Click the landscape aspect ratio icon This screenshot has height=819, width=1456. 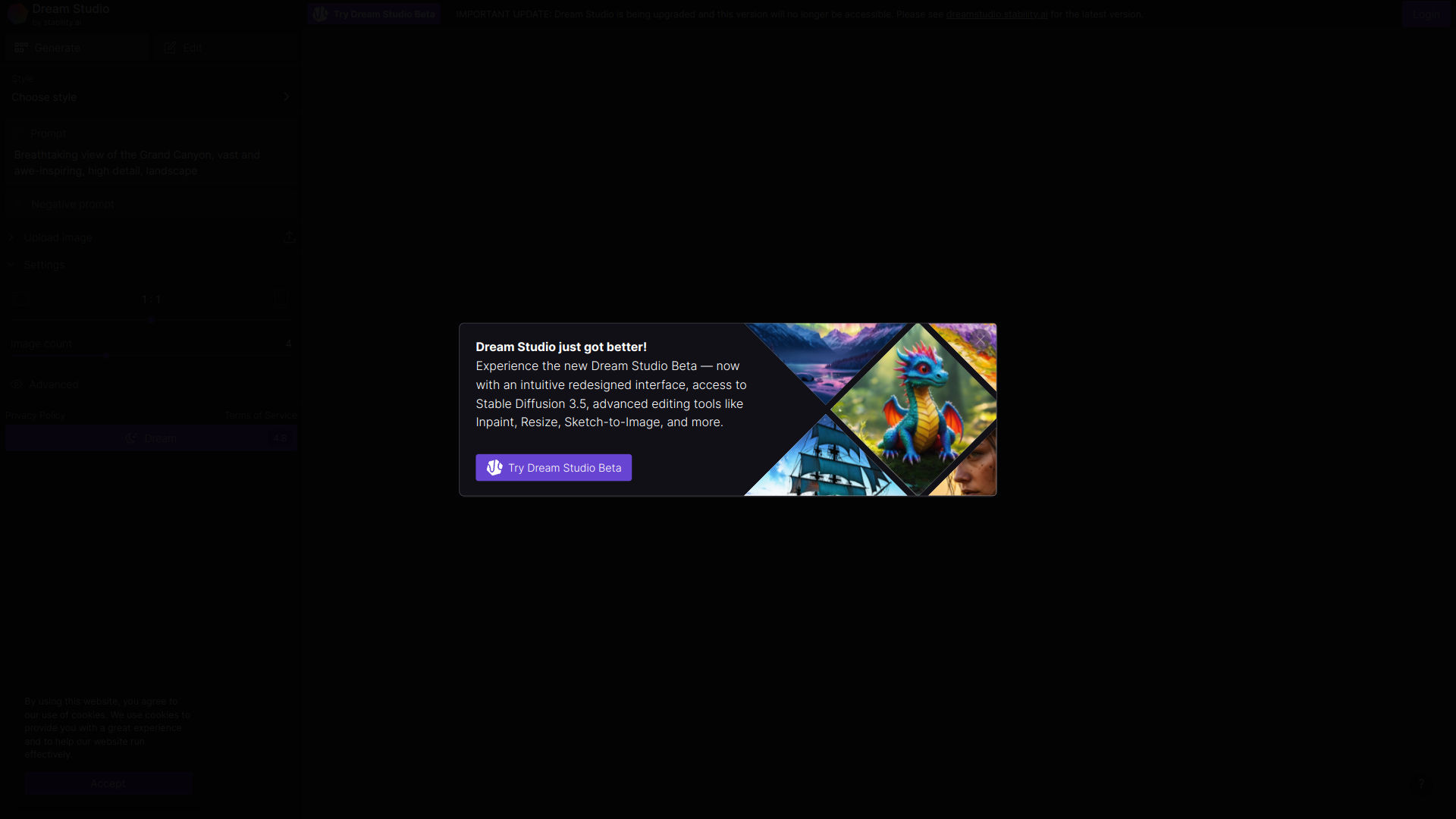click(x=21, y=299)
